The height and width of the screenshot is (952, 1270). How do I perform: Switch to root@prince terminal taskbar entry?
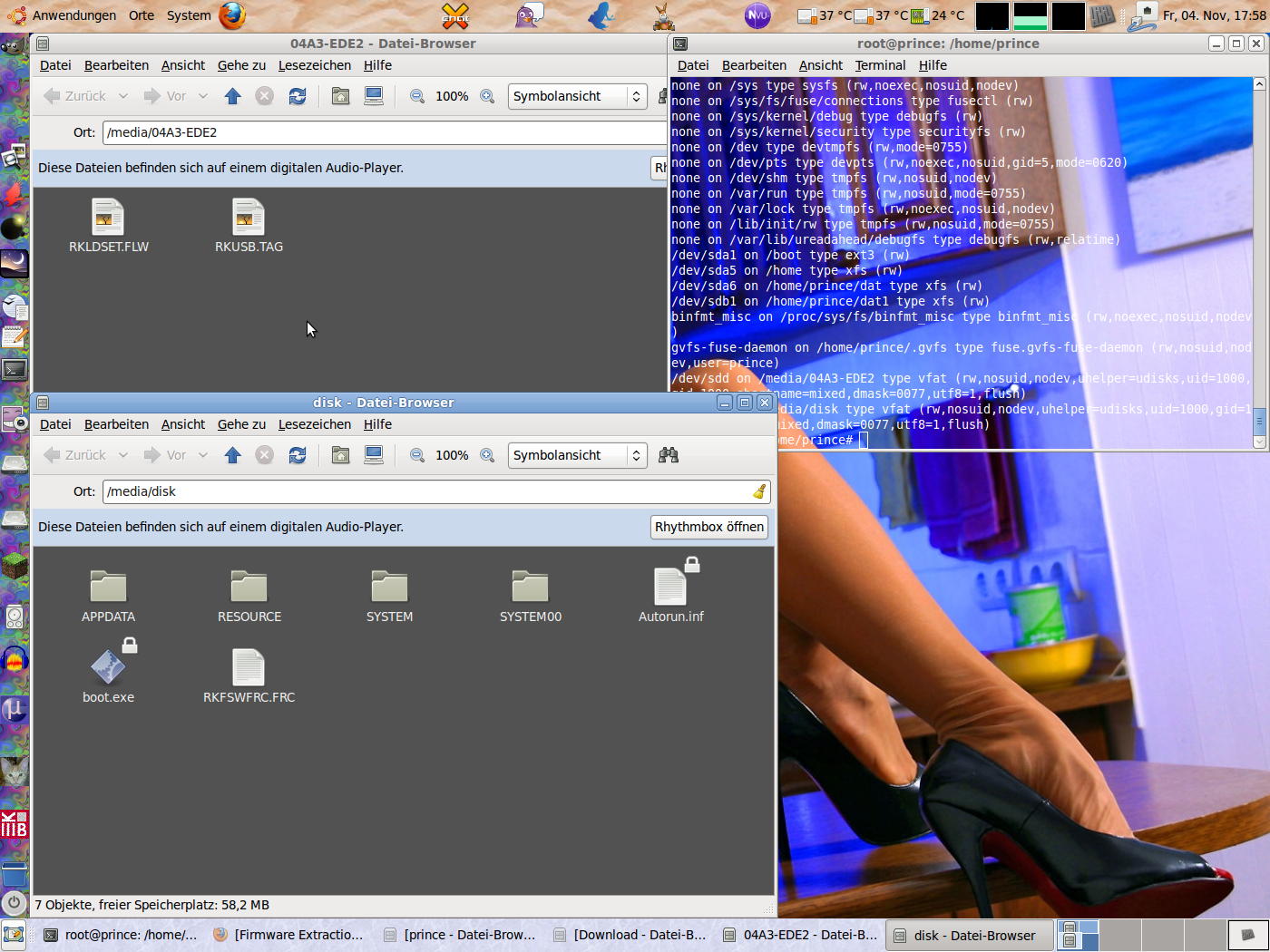[121, 935]
